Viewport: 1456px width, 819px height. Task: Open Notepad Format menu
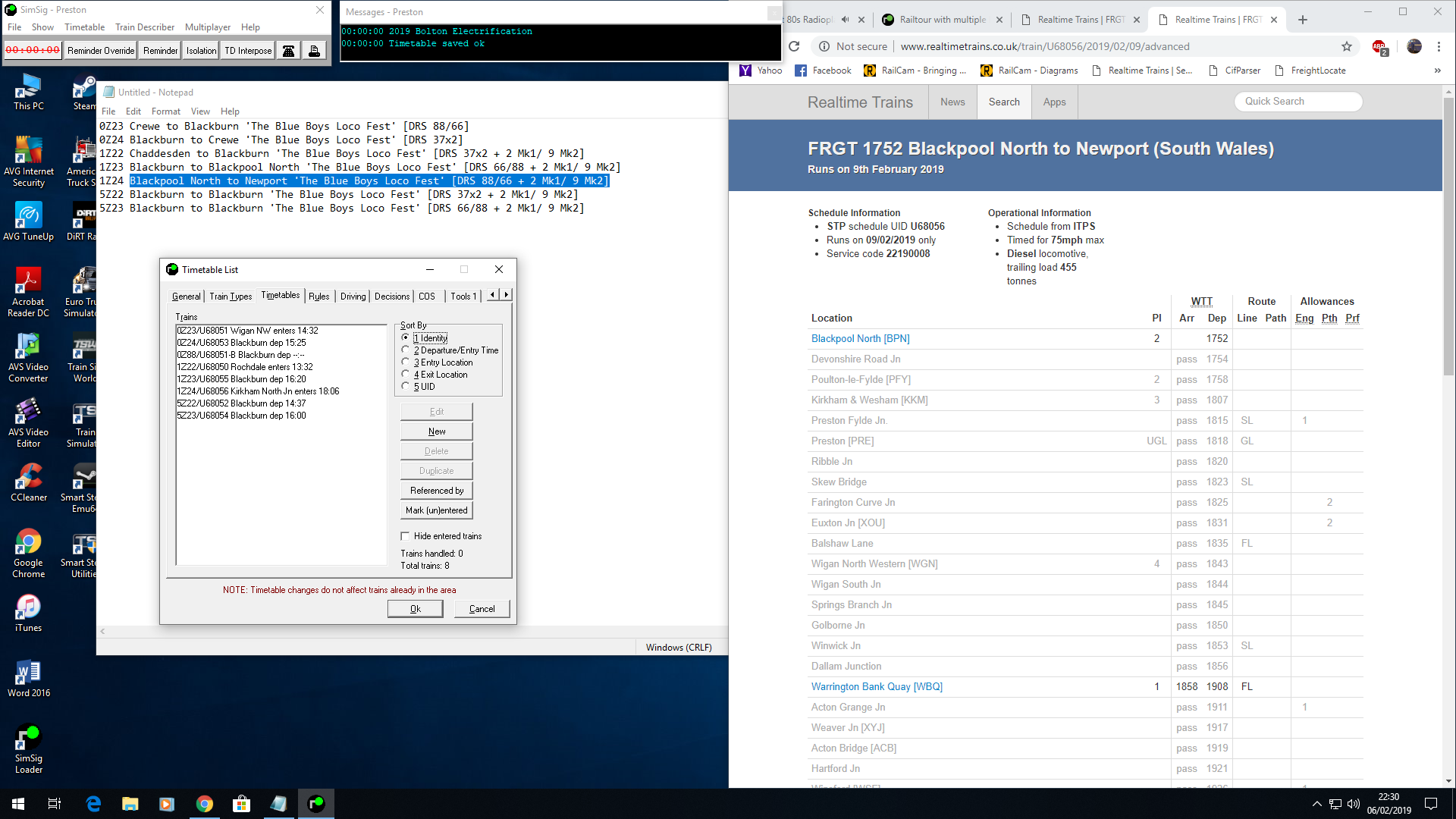166,111
